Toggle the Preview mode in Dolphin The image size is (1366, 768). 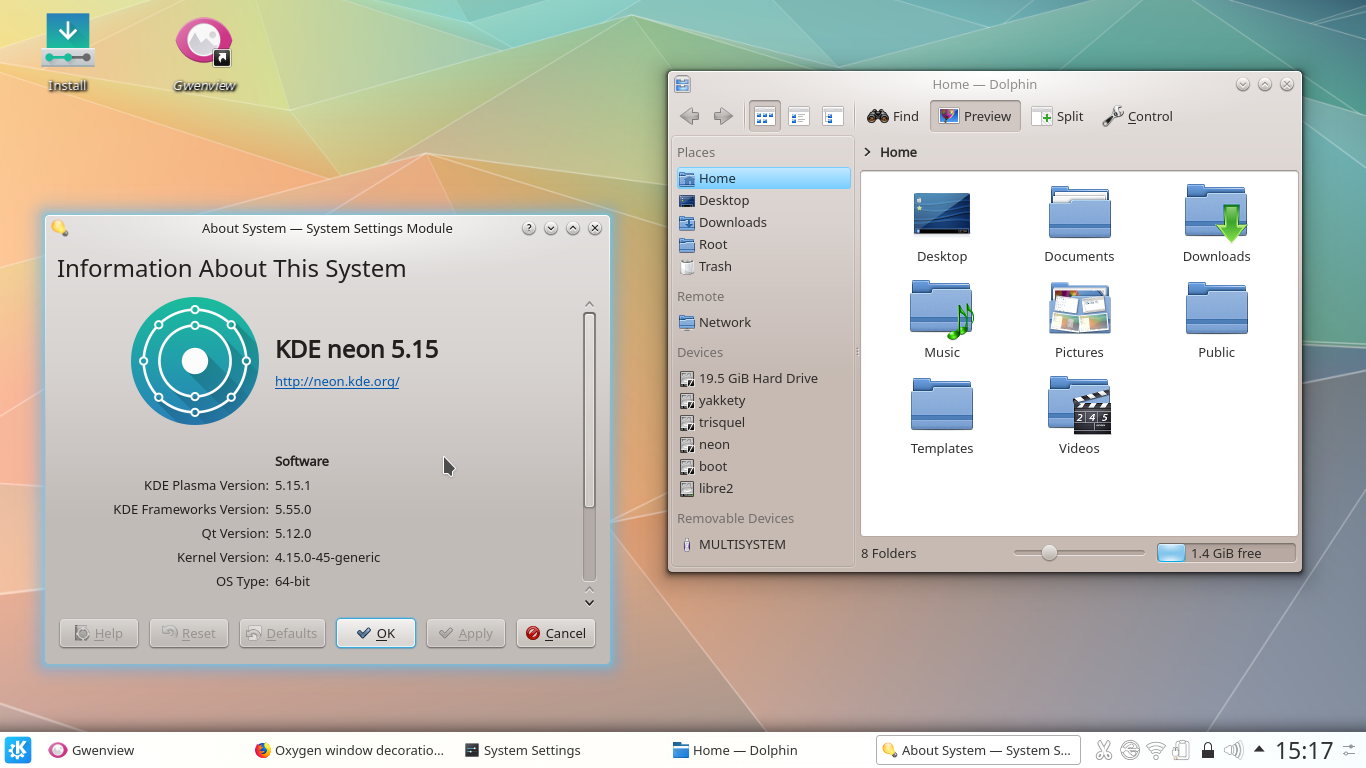coord(975,116)
